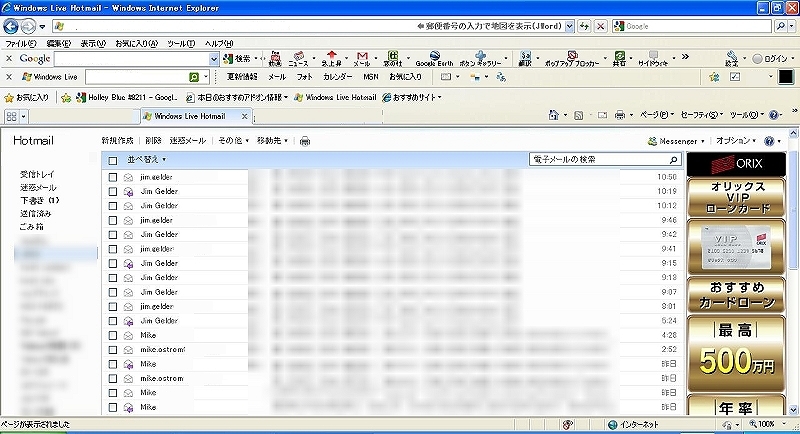Open the View menu

point(93,44)
